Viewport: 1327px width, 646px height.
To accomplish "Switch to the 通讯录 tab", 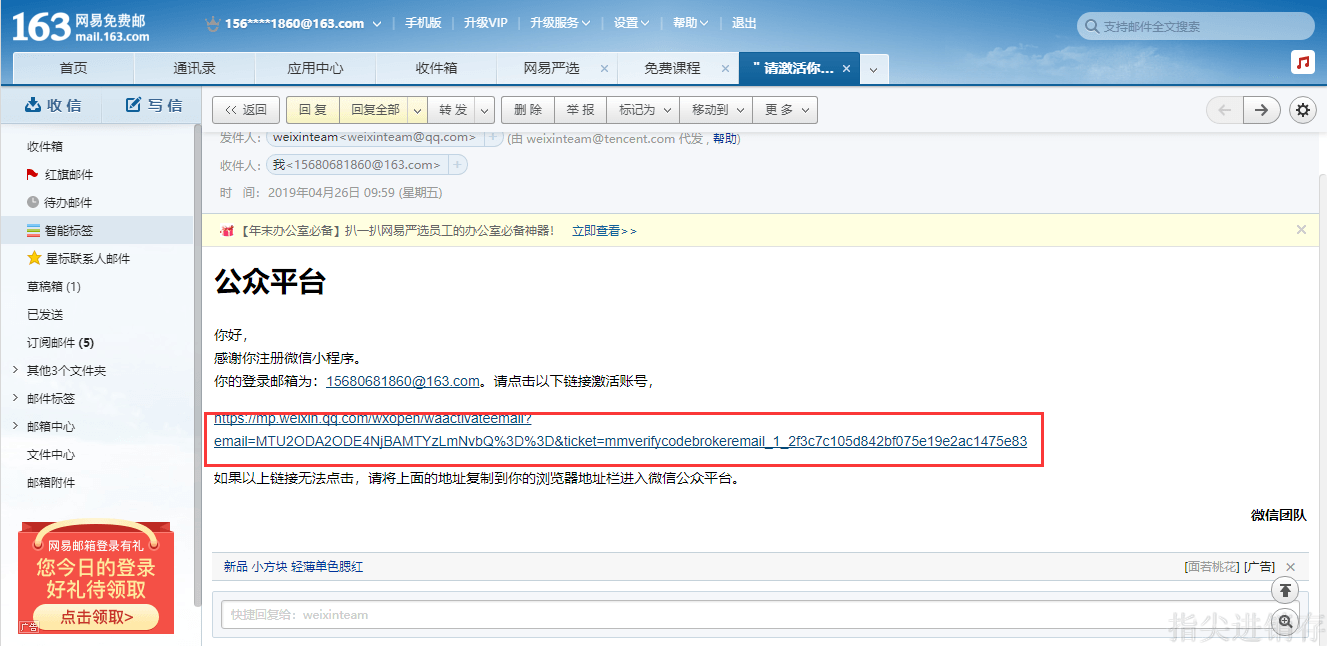I will point(194,68).
